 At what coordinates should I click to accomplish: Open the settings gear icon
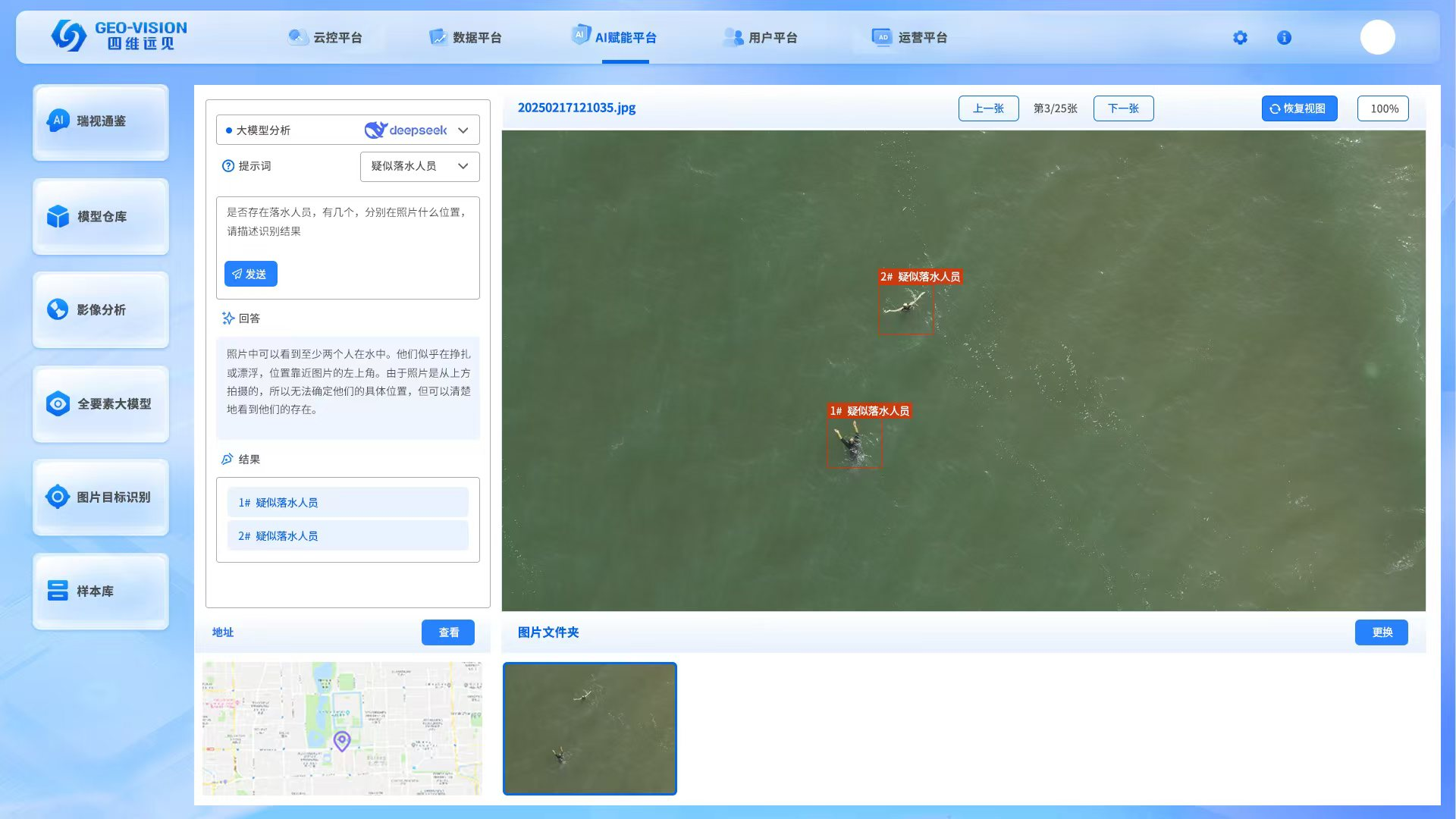pos(1240,38)
